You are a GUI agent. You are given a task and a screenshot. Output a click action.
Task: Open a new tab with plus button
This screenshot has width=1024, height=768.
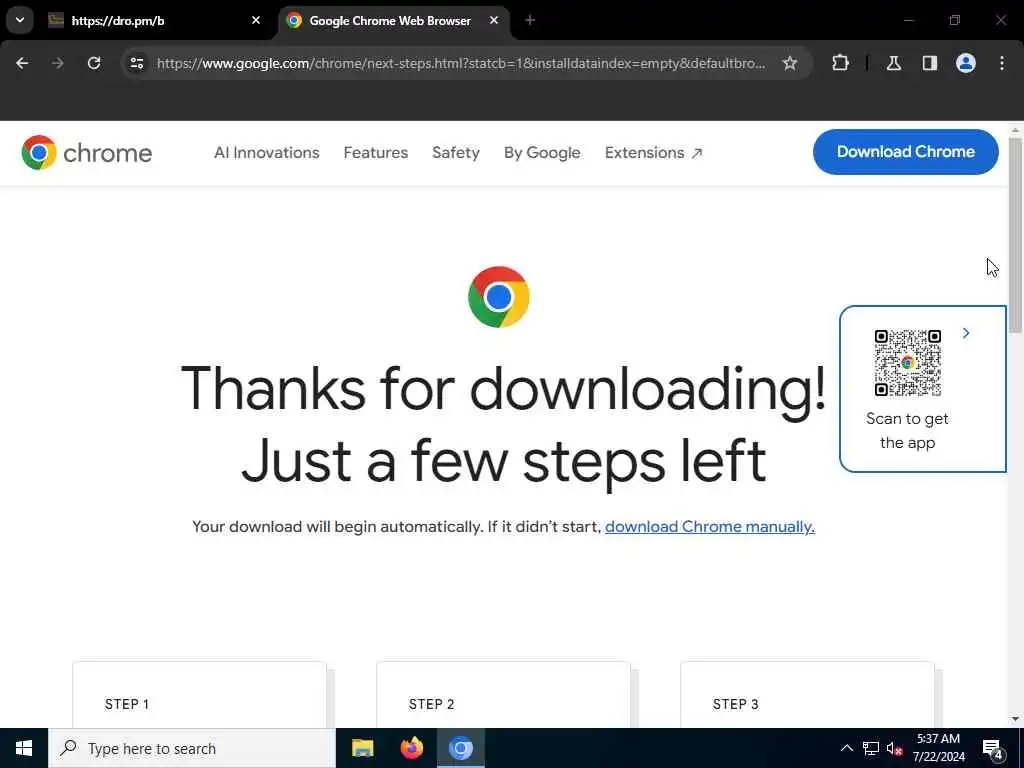pyautogui.click(x=530, y=21)
